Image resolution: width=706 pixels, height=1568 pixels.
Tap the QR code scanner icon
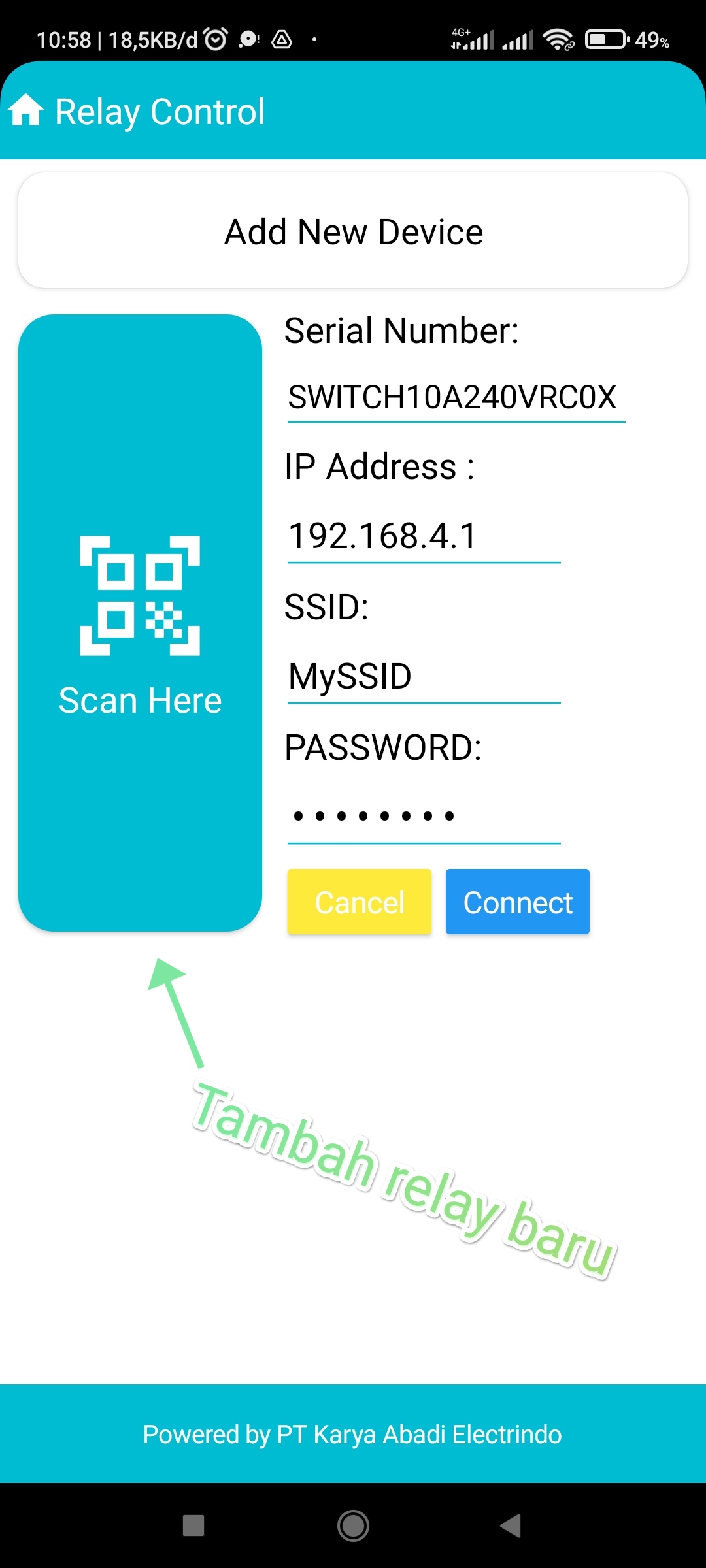140,596
